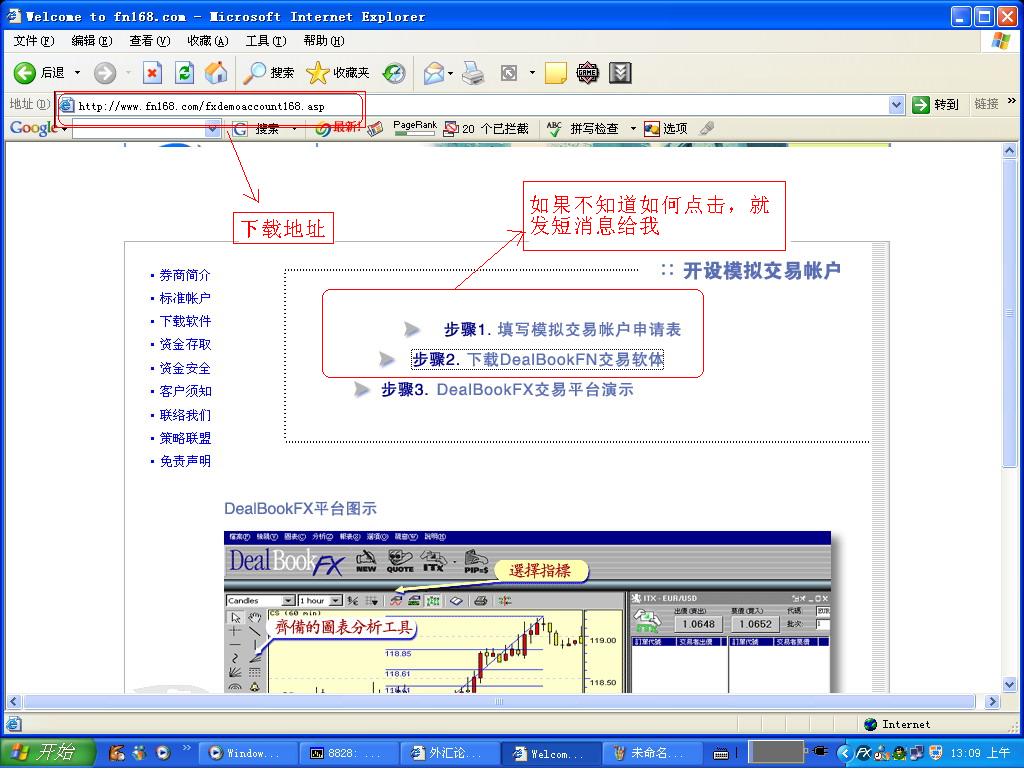Viewport: 1024px width, 773px height.
Task: Open Google toolbar 选项 options
Action: [x=665, y=129]
